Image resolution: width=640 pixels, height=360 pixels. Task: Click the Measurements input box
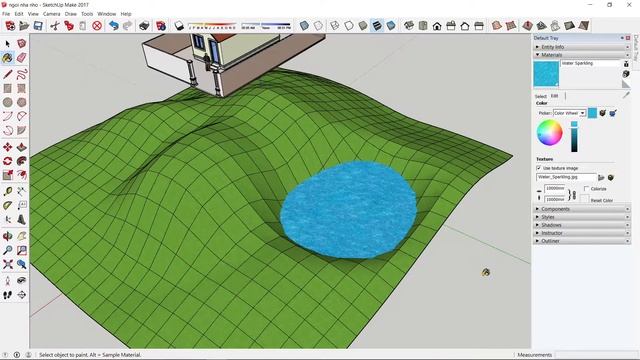pyautogui.click(x=597, y=355)
